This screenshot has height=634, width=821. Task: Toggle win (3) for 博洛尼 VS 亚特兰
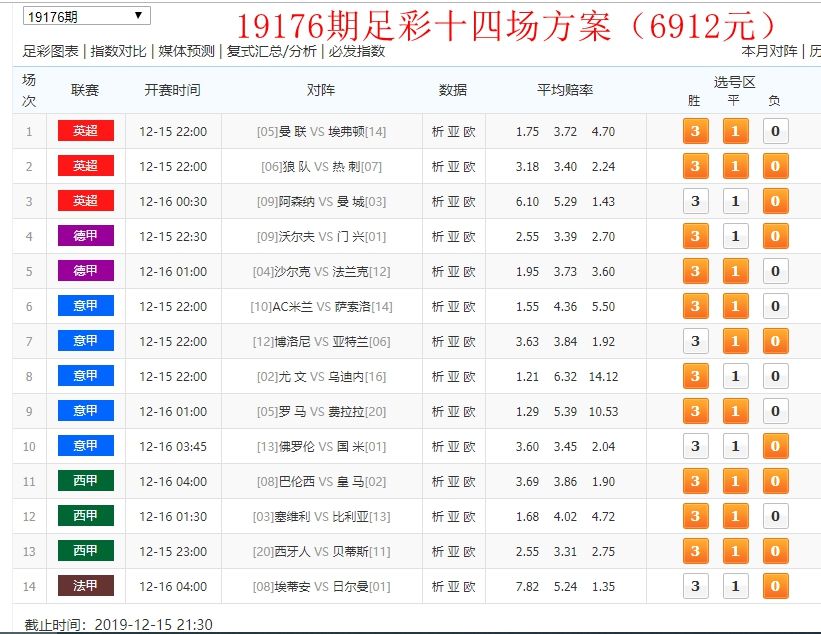(x=695, y=341)
